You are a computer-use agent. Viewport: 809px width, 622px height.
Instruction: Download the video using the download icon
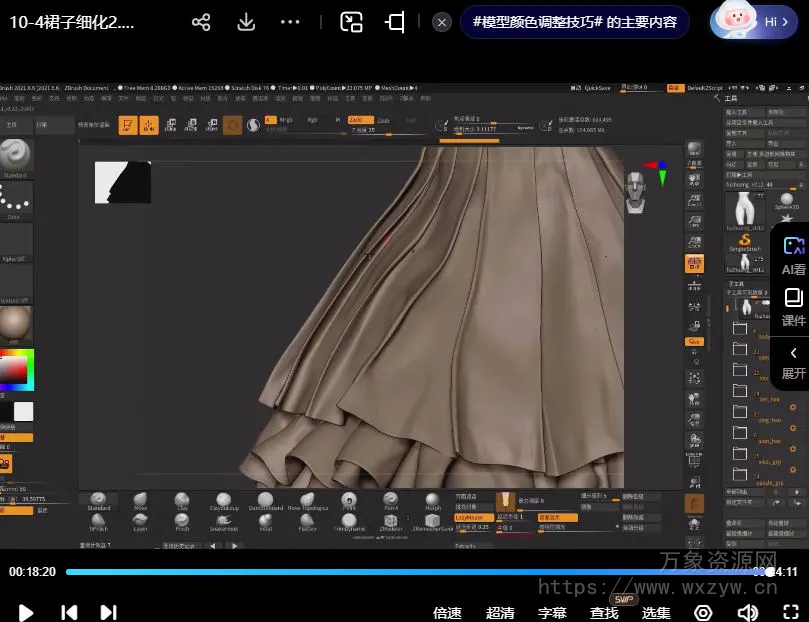coord(245,22)
